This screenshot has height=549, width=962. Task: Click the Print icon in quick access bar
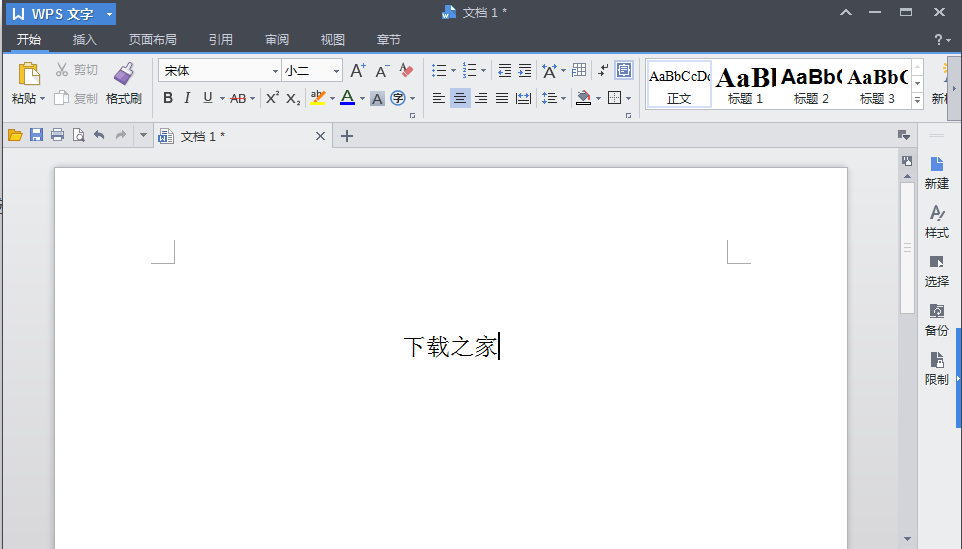tap(57, 136)
